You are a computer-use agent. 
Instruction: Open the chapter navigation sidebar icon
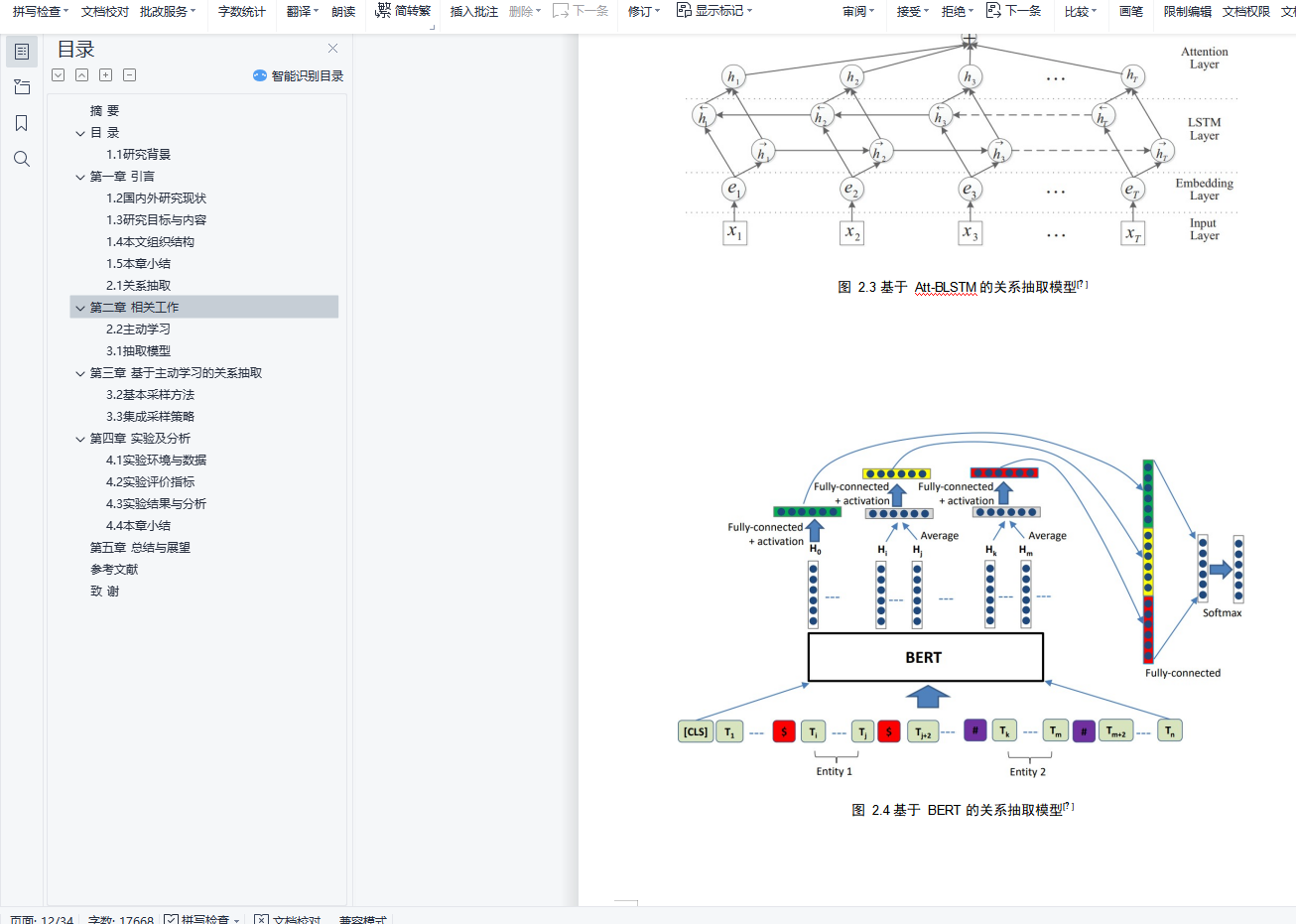tap(22, 87)
